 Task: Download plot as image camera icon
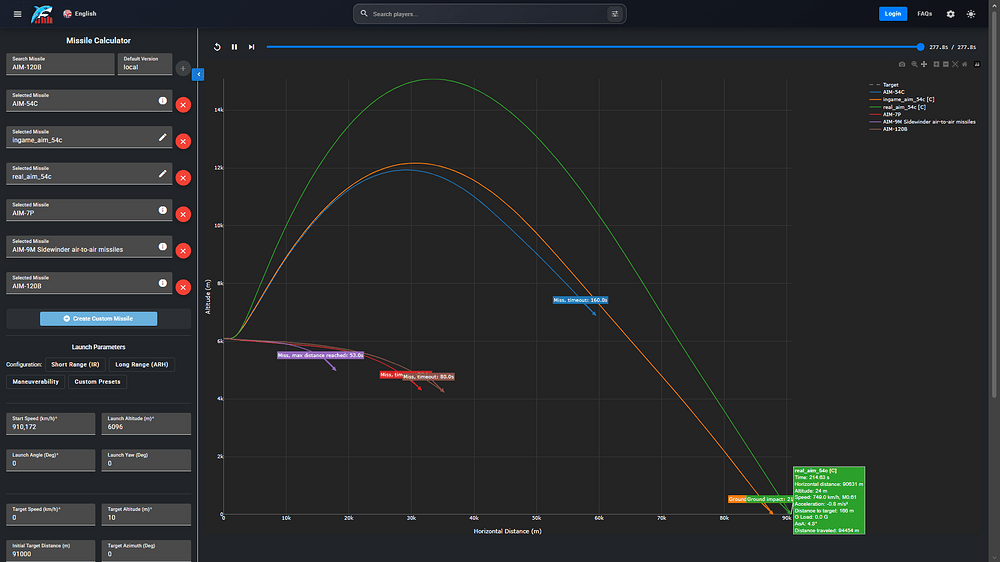click(902, 64)
